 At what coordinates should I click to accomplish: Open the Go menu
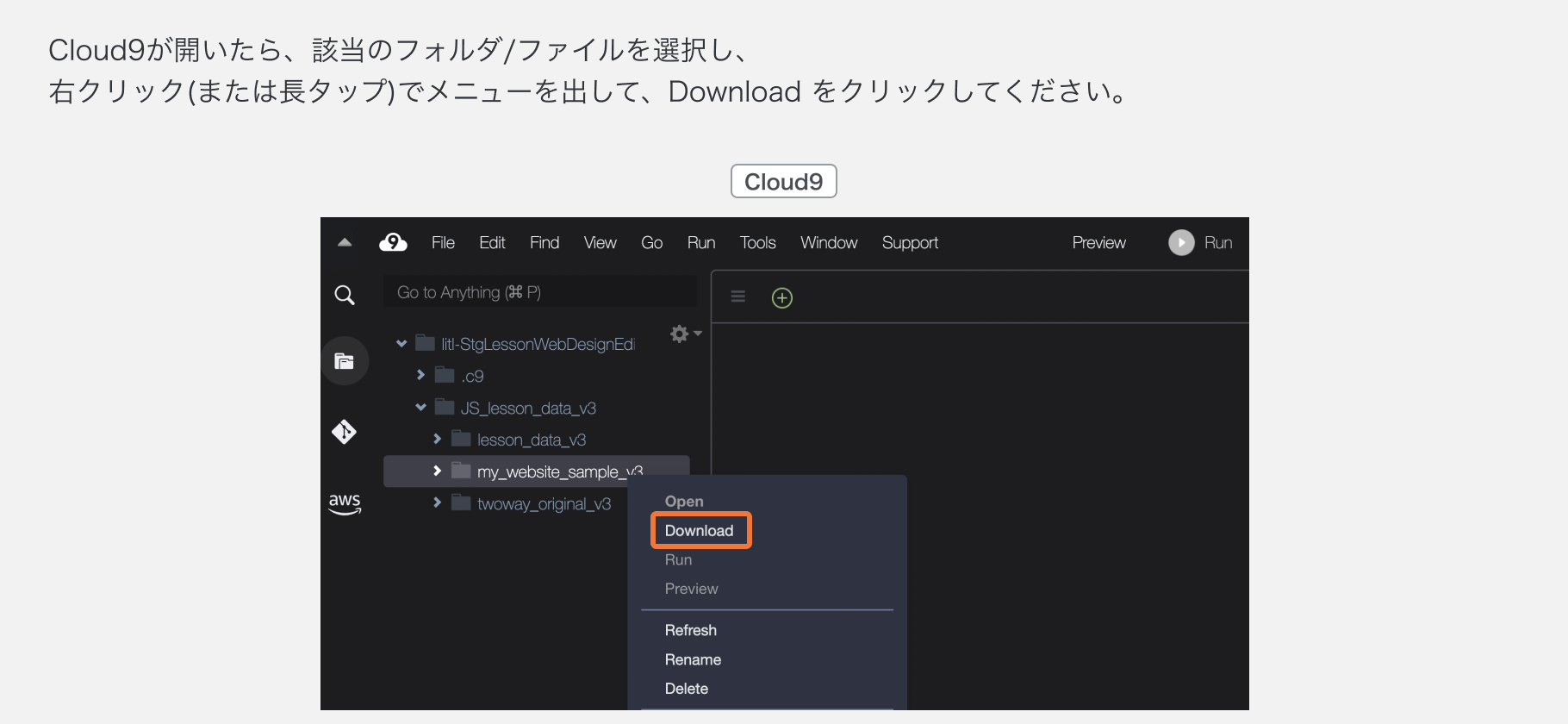[651, 243]
